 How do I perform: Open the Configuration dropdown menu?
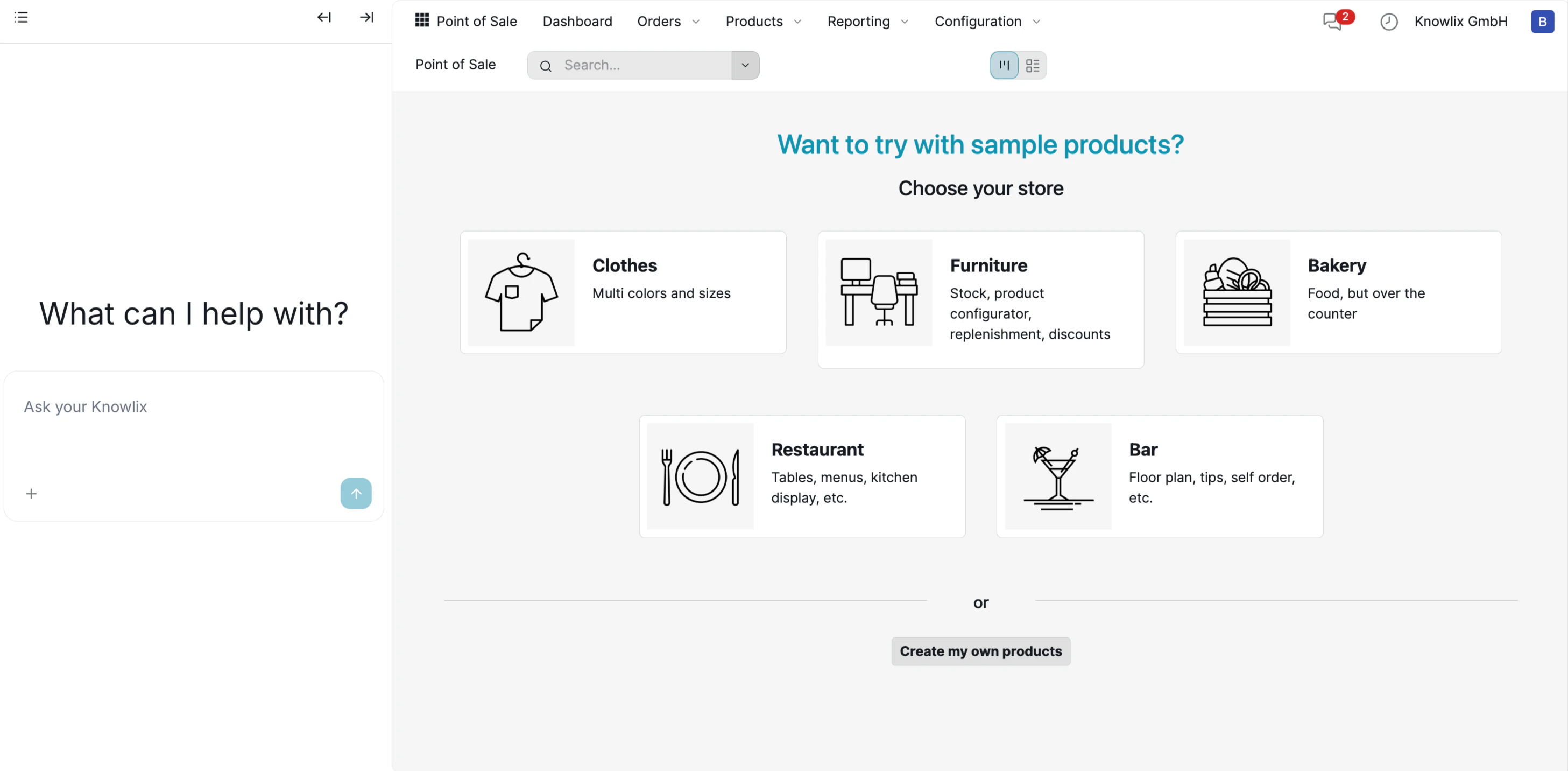(985, 22)
